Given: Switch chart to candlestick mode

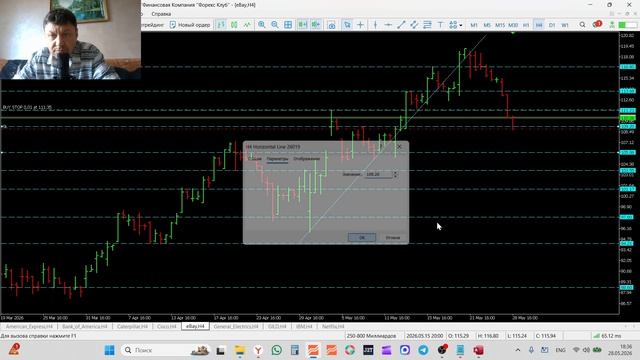Looking at the screenshot, I should click(234, 25).
